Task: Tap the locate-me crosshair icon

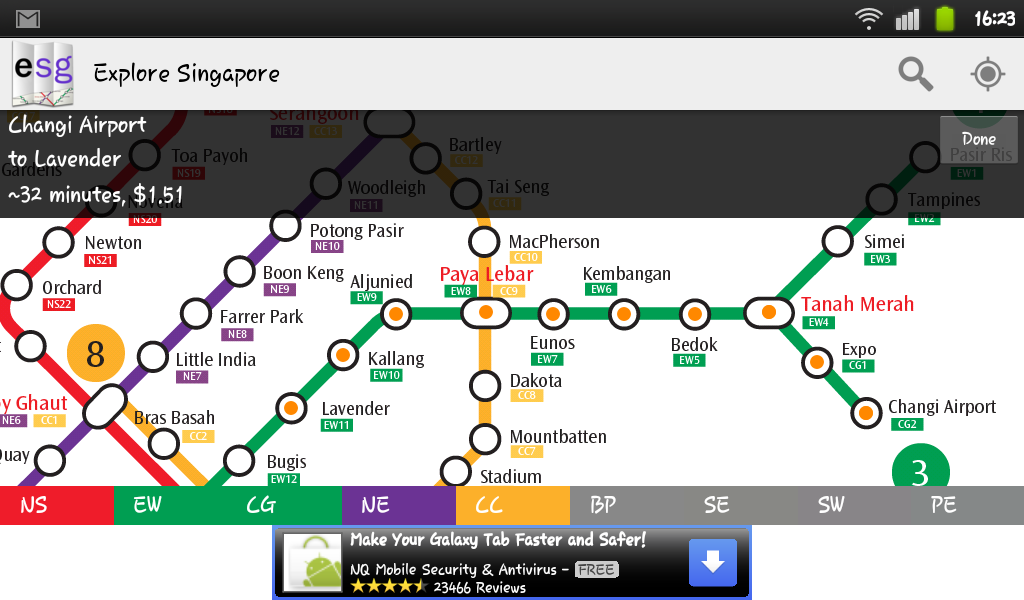Action: pyautogui.click(x=987, y=74)
